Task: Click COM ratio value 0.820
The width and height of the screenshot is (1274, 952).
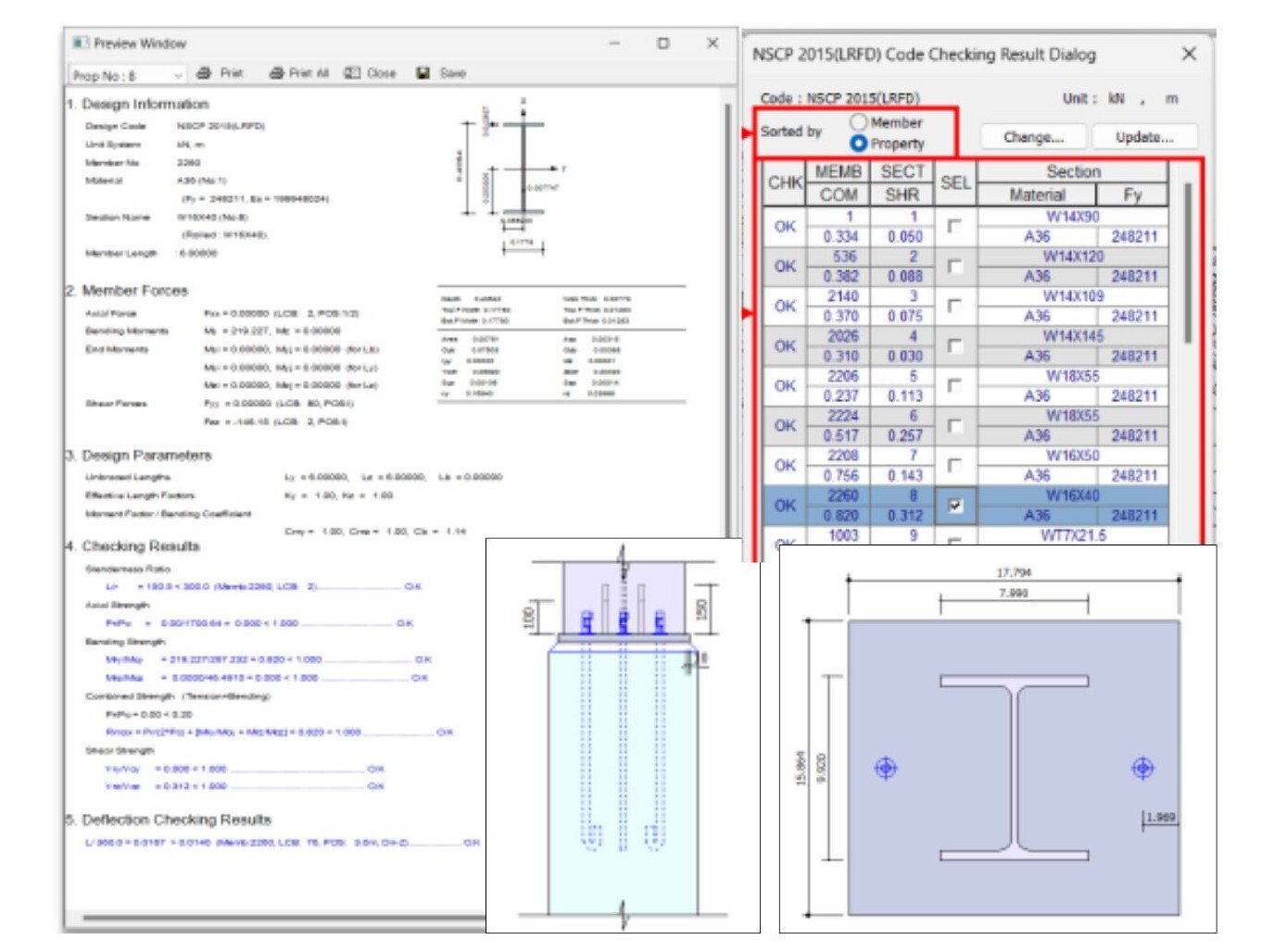Action: 840,516
